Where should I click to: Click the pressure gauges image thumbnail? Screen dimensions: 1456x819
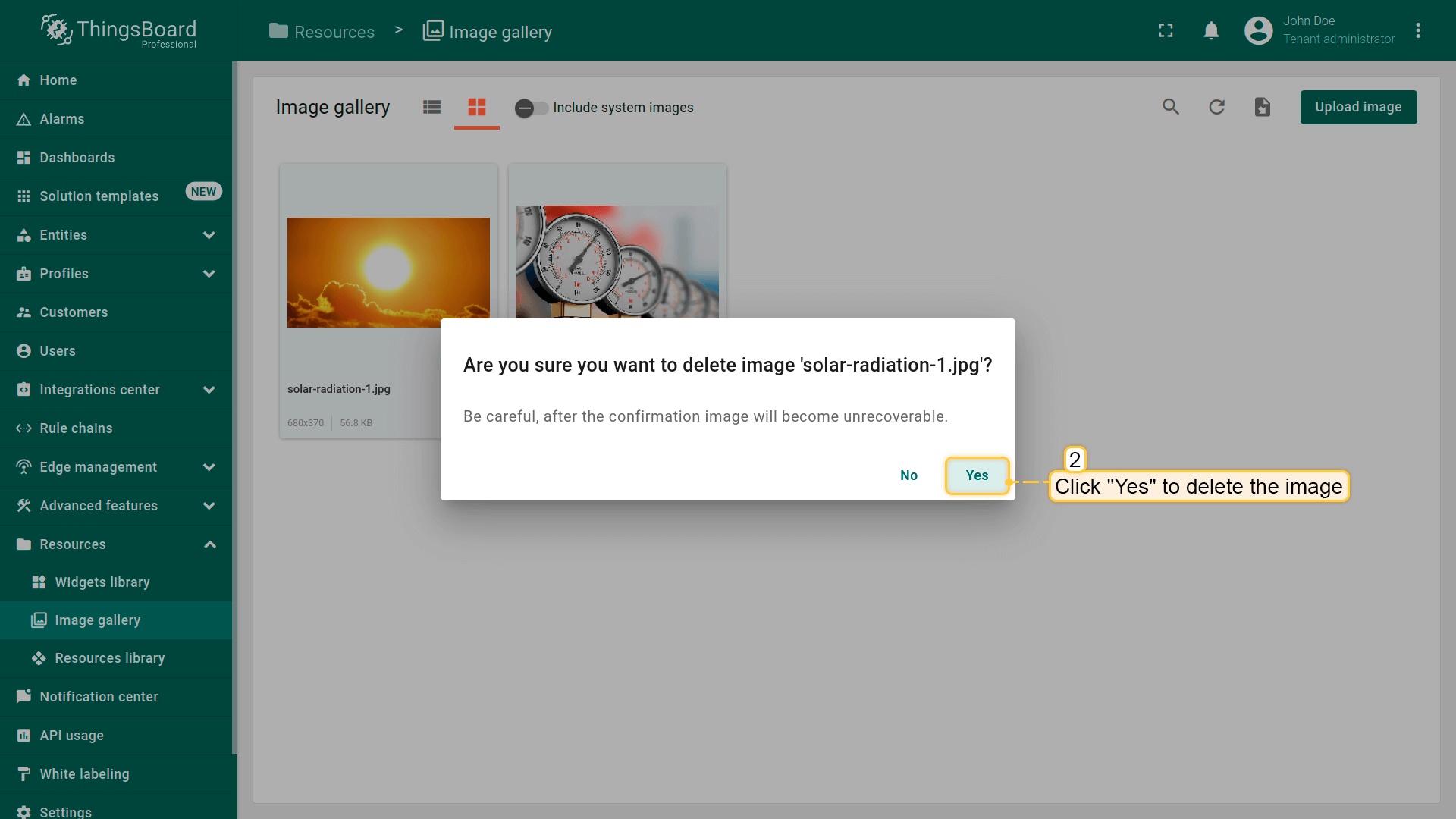617,262
